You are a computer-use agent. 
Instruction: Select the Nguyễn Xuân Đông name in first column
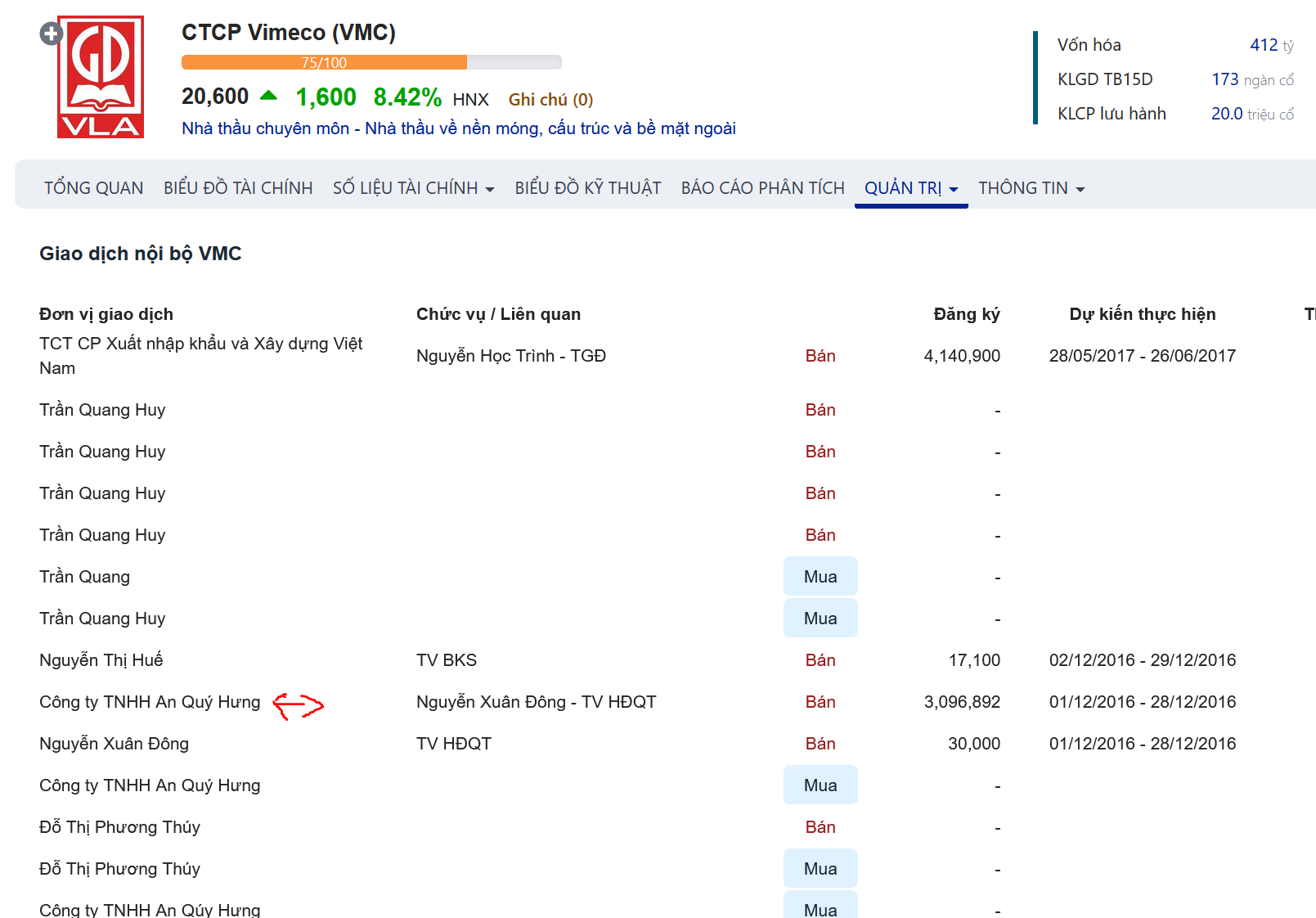[x=115, y=744]
